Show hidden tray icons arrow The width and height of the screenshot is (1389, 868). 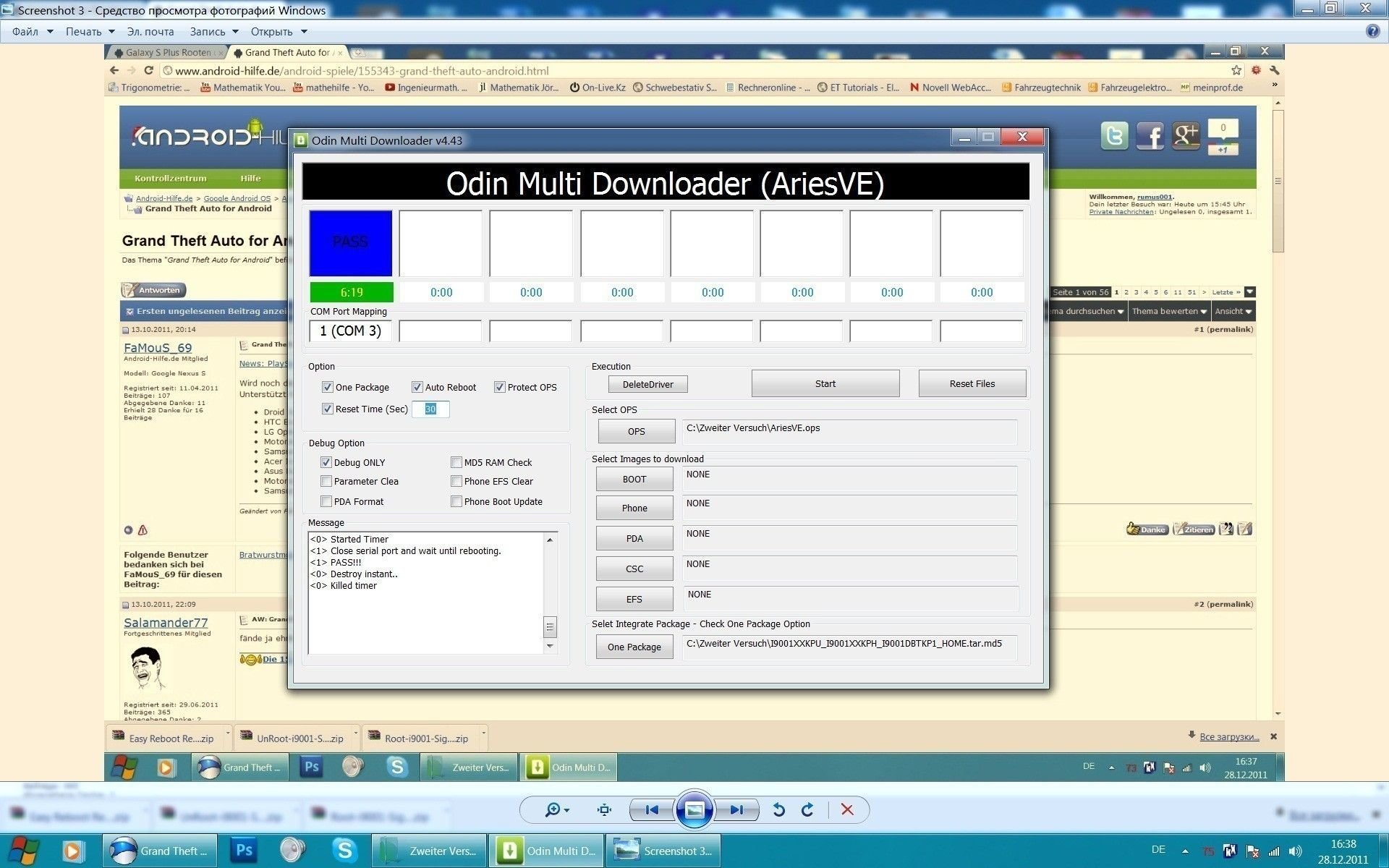pyautogui.click(x=1185, y=851)
